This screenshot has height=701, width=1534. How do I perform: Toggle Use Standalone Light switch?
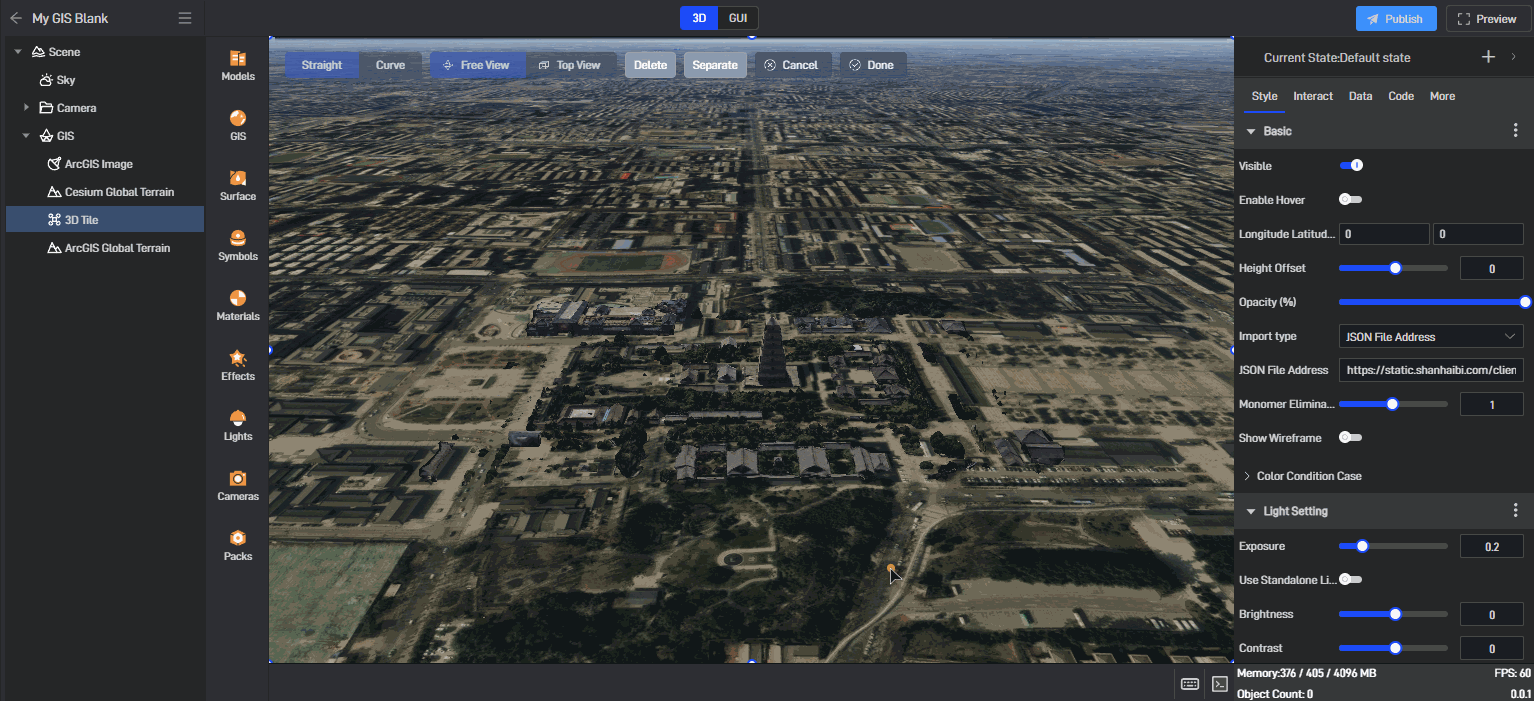click(1351, 579)
